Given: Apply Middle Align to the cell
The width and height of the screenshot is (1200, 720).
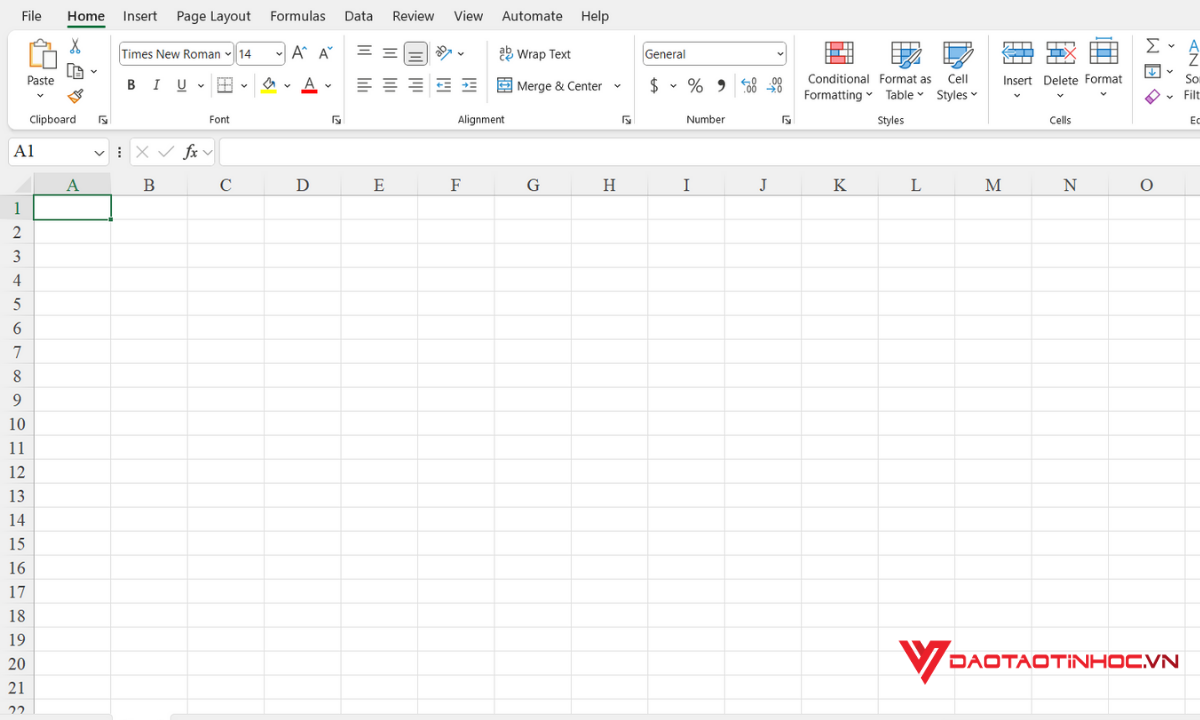Looking at the screenshot, I should [x=390, y=53].
